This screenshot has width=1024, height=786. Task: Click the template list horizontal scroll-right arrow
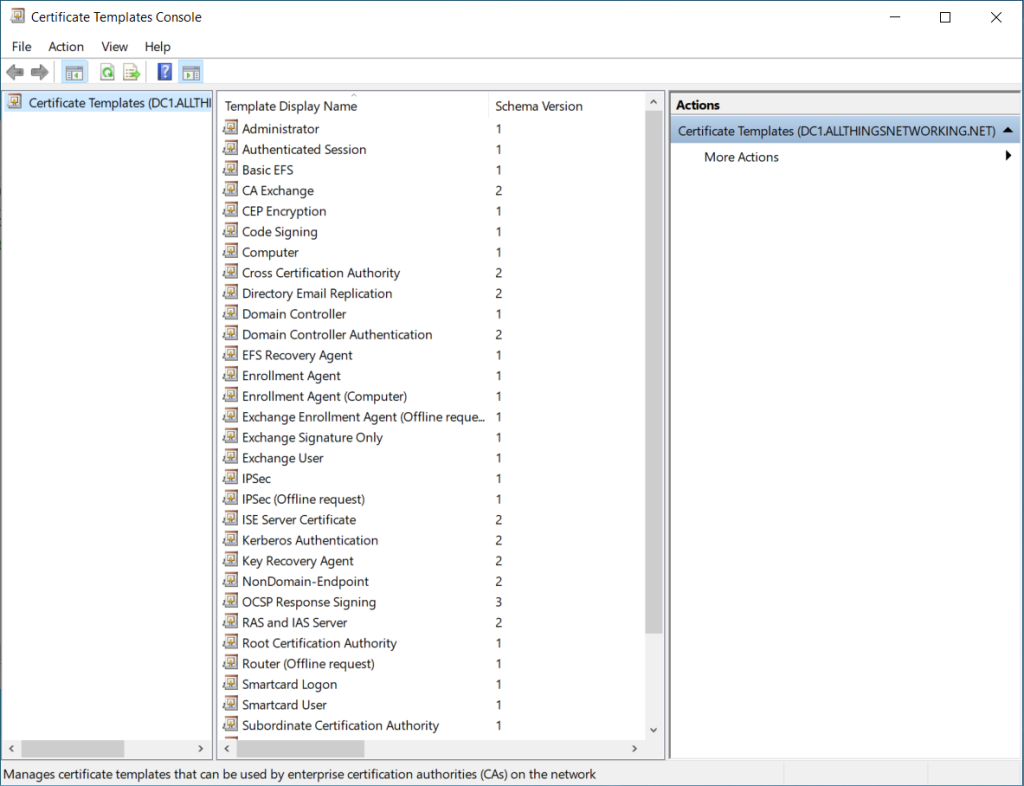[634, 748]
